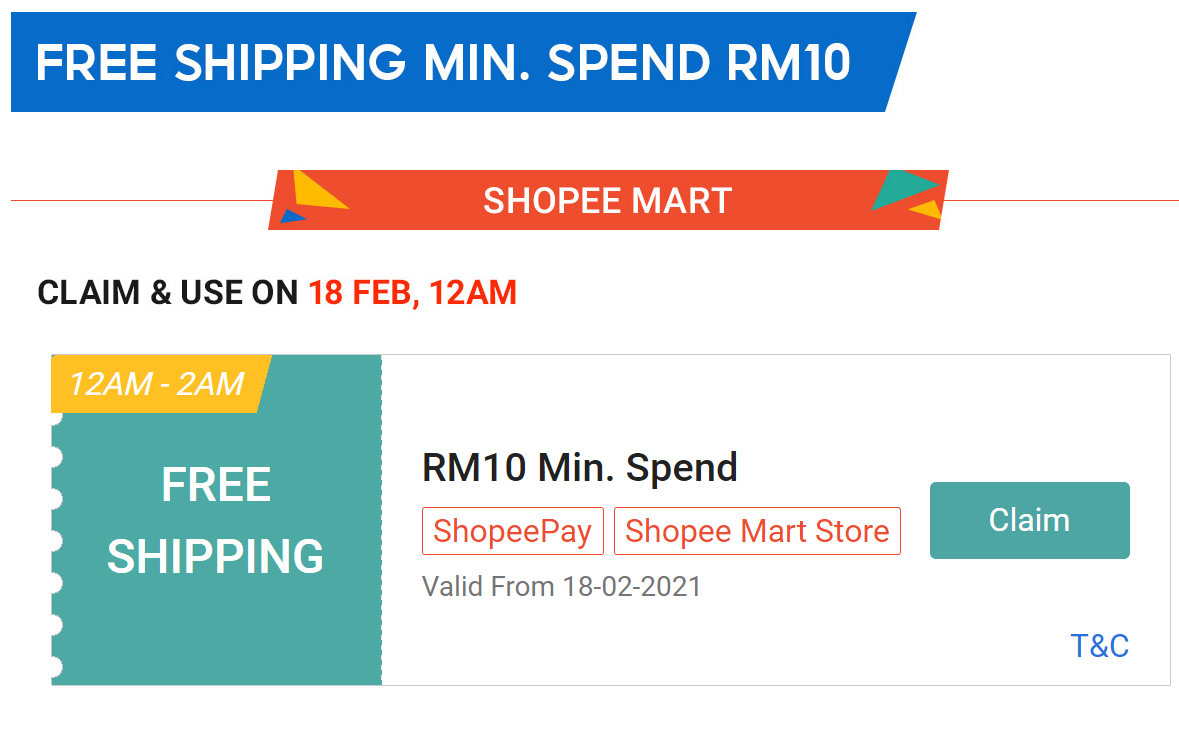Select the ShopeePay tag

pos(512,531)
